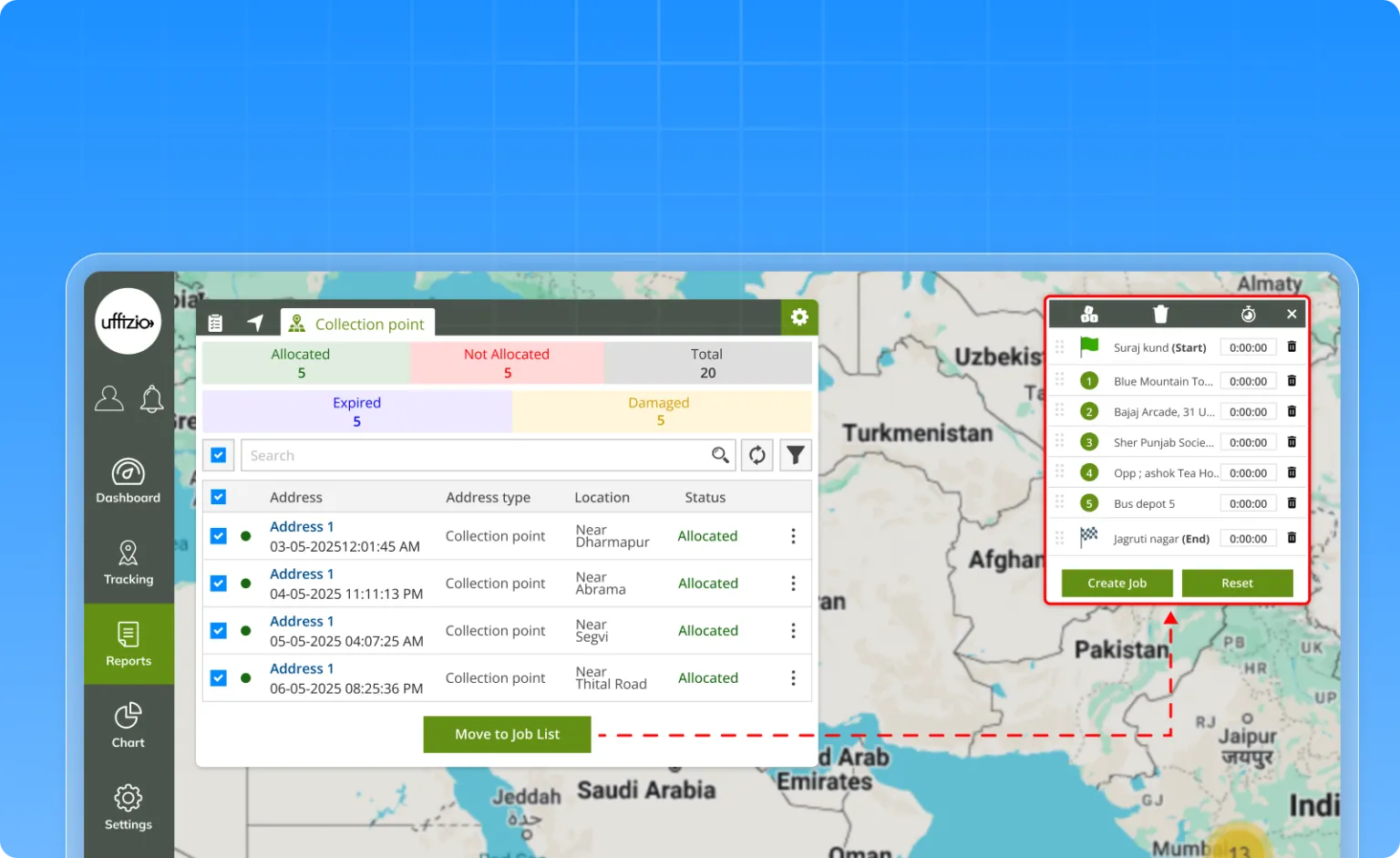Open the notifications bell icon
Image resolution: width=1400 pixels, height=858 pixels.
point(151,398)
